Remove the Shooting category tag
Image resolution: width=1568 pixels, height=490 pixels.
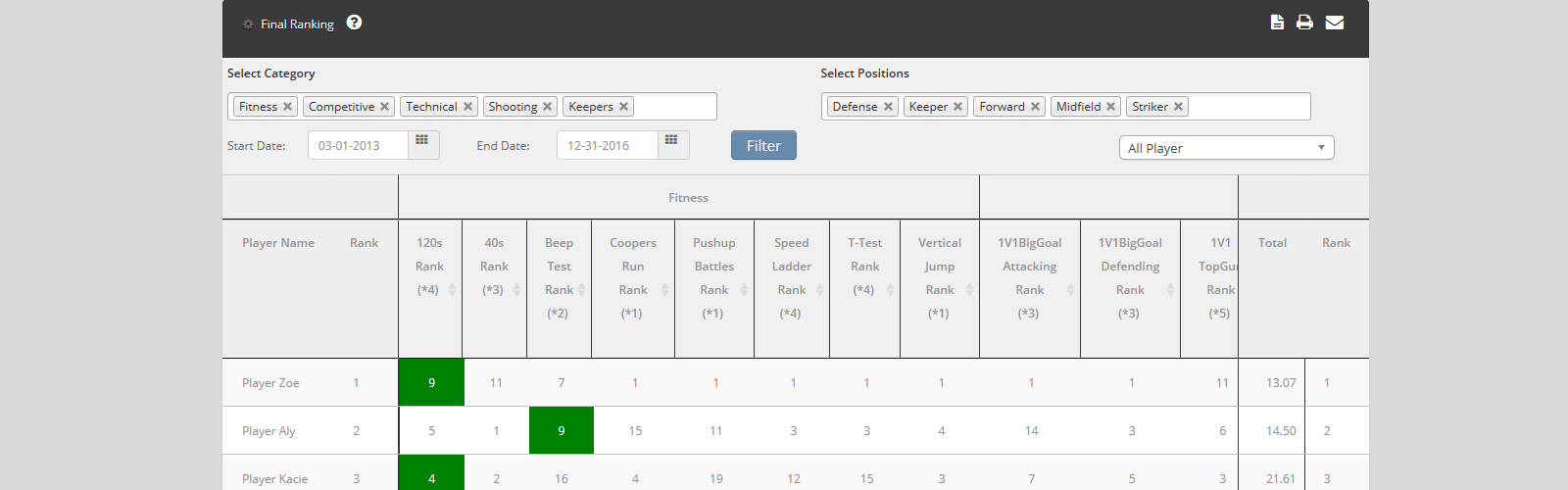click(547, 107)
